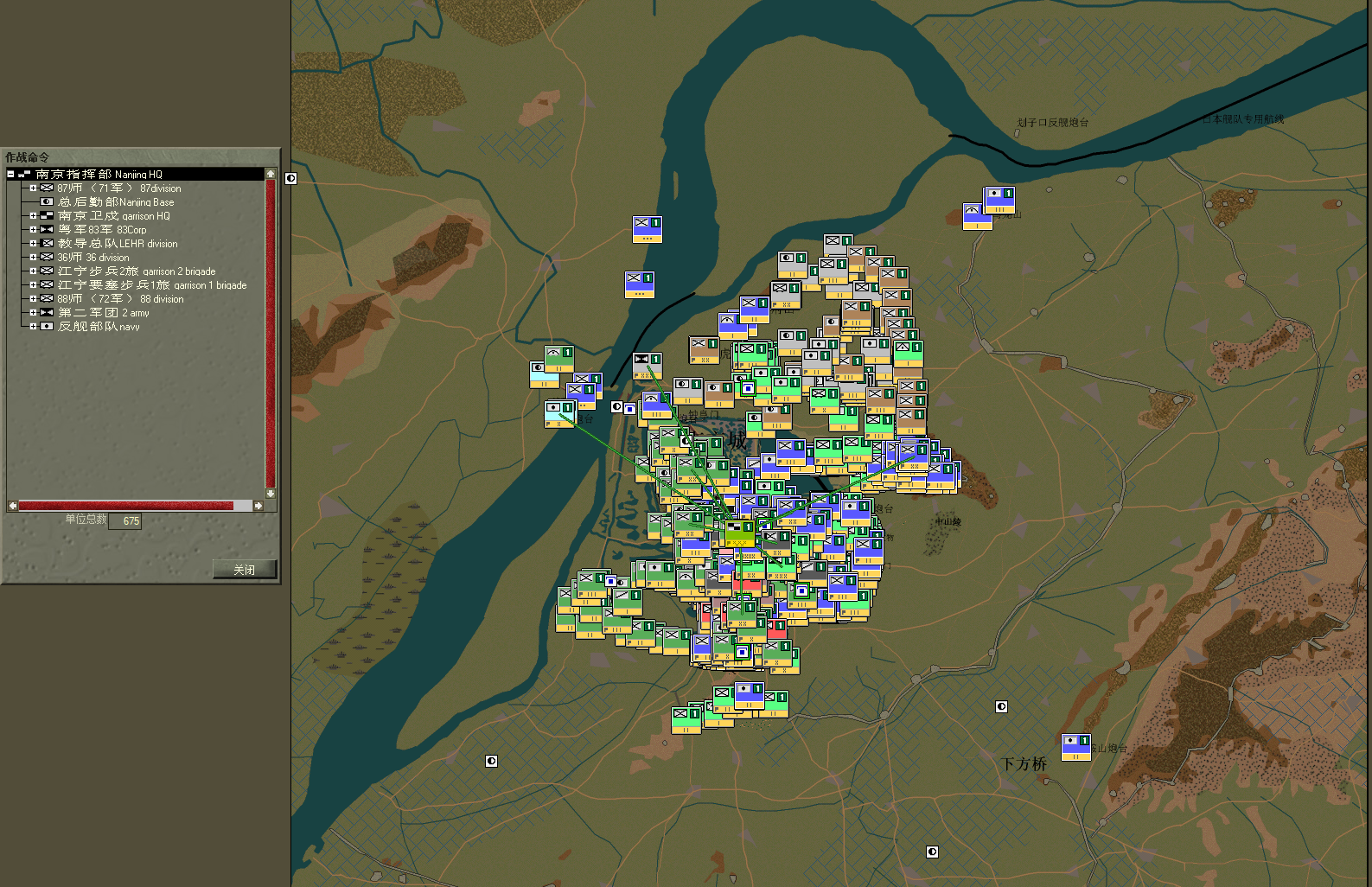Click the horizontal red scrollbar under the list
Viewport: 1372px width, 887px height.
click(x=126, y=506)
